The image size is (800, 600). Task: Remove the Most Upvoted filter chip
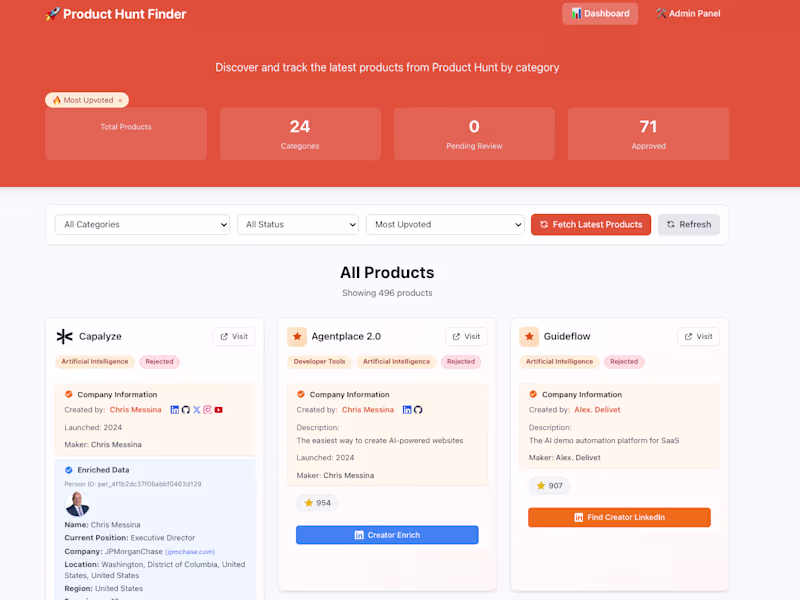coord(120,101)
